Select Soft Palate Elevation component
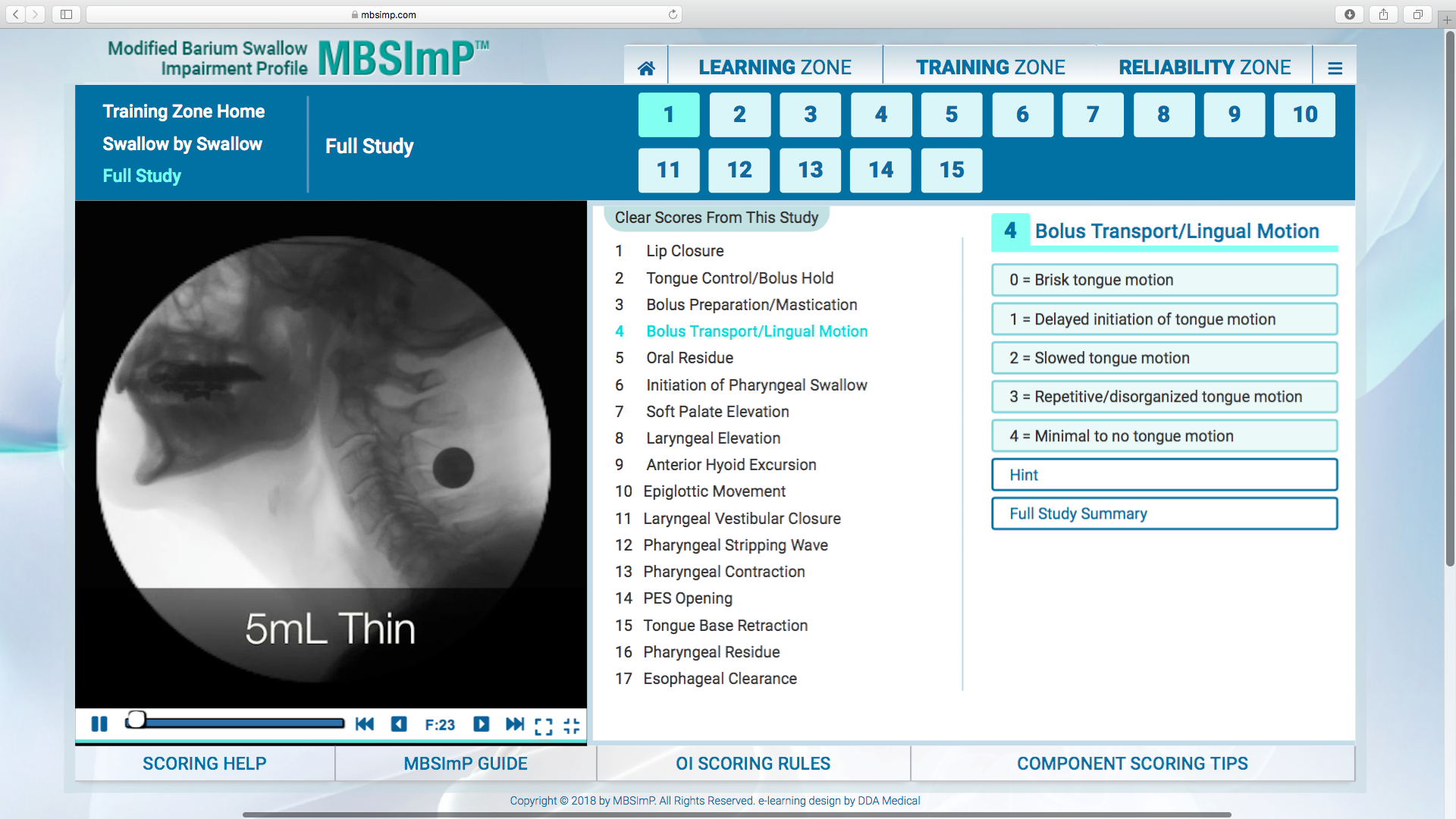The image size is (1456, 819). click(x=717, y=412)
